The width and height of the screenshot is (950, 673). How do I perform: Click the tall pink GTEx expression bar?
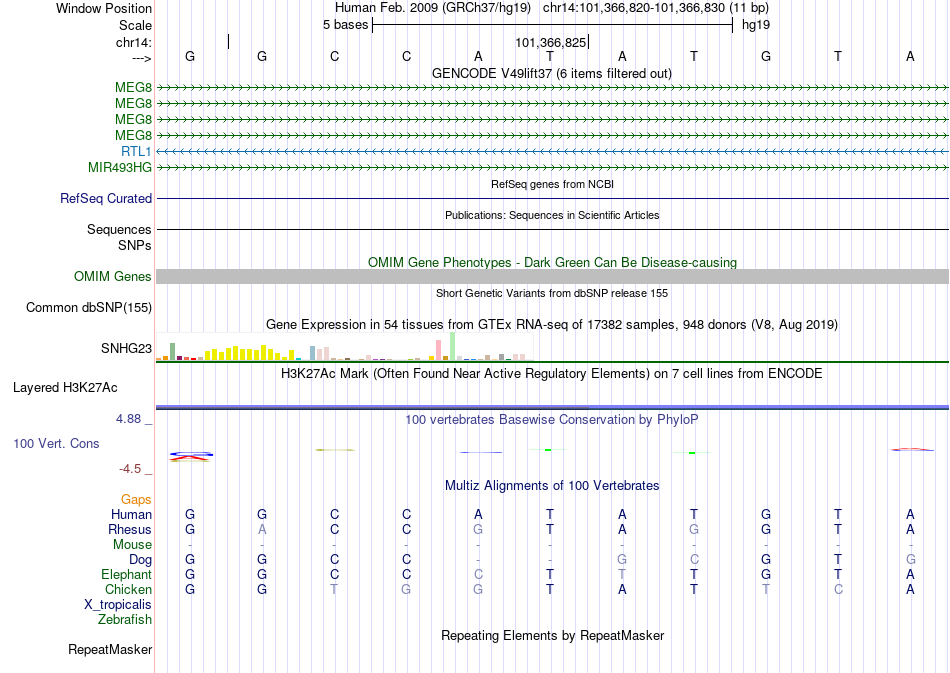[439, 350]
